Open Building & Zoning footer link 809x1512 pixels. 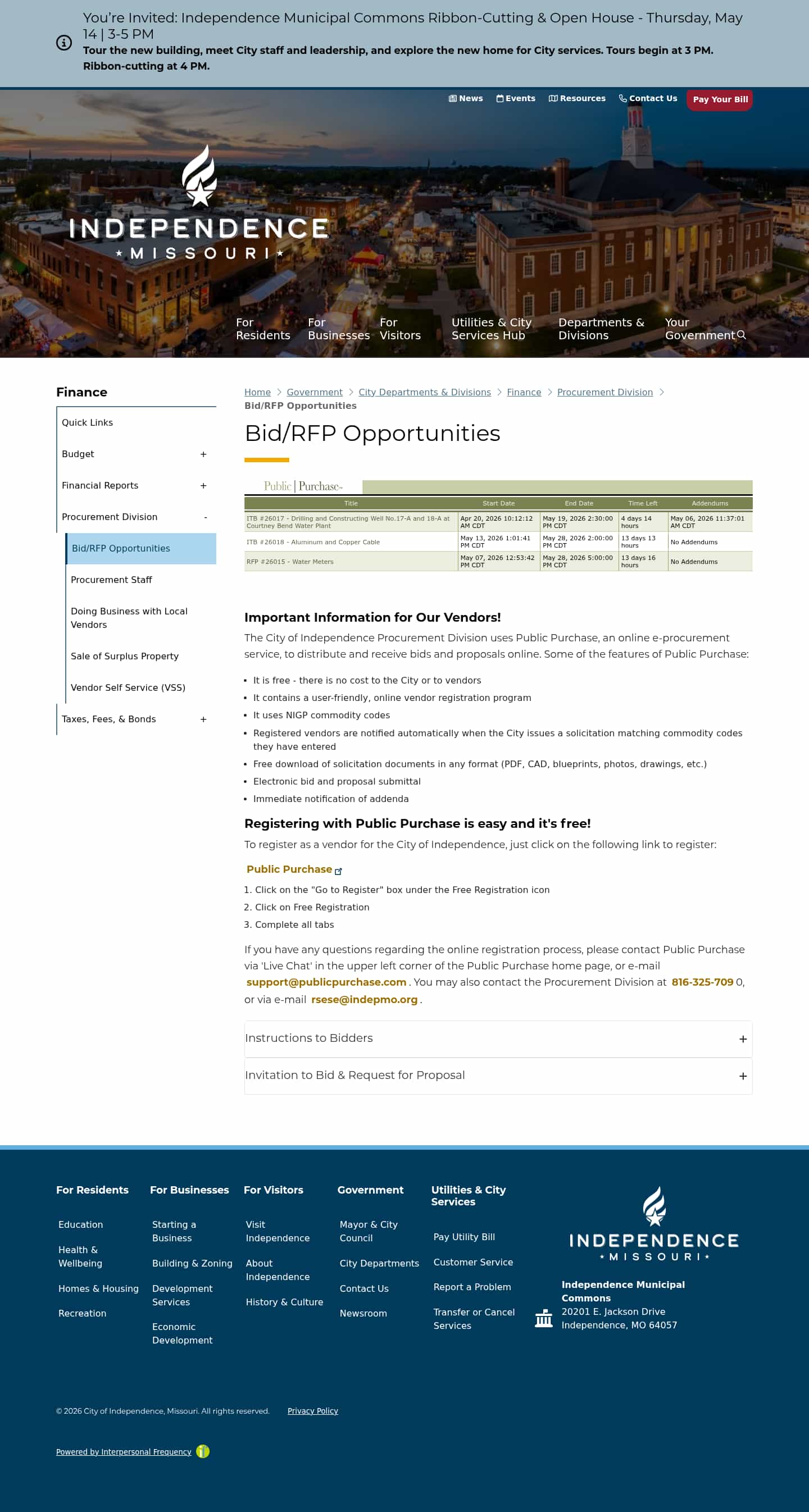pyautogui.click(x=192, y=1264)
